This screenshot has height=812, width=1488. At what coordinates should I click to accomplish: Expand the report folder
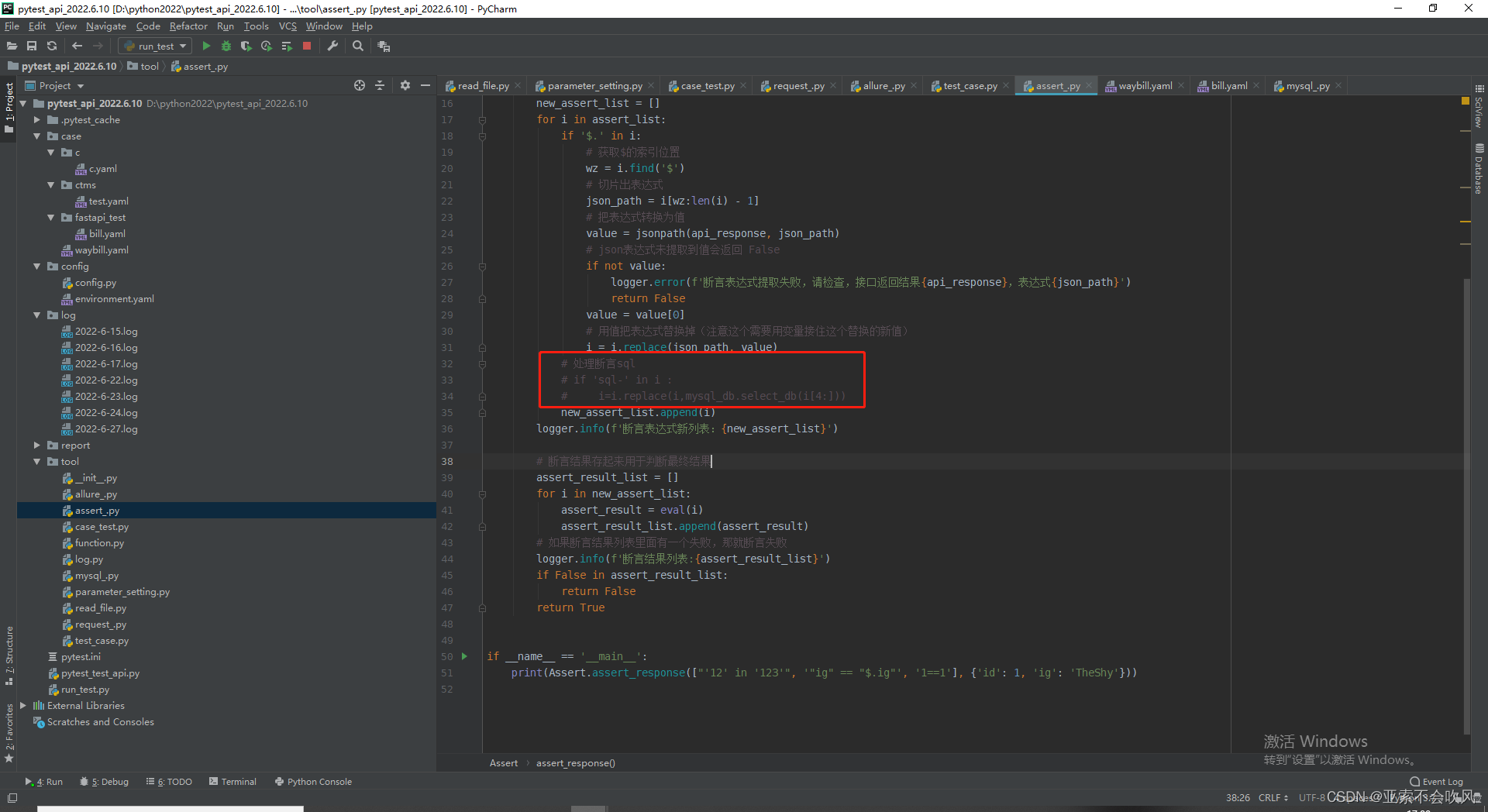coord(36,446)
